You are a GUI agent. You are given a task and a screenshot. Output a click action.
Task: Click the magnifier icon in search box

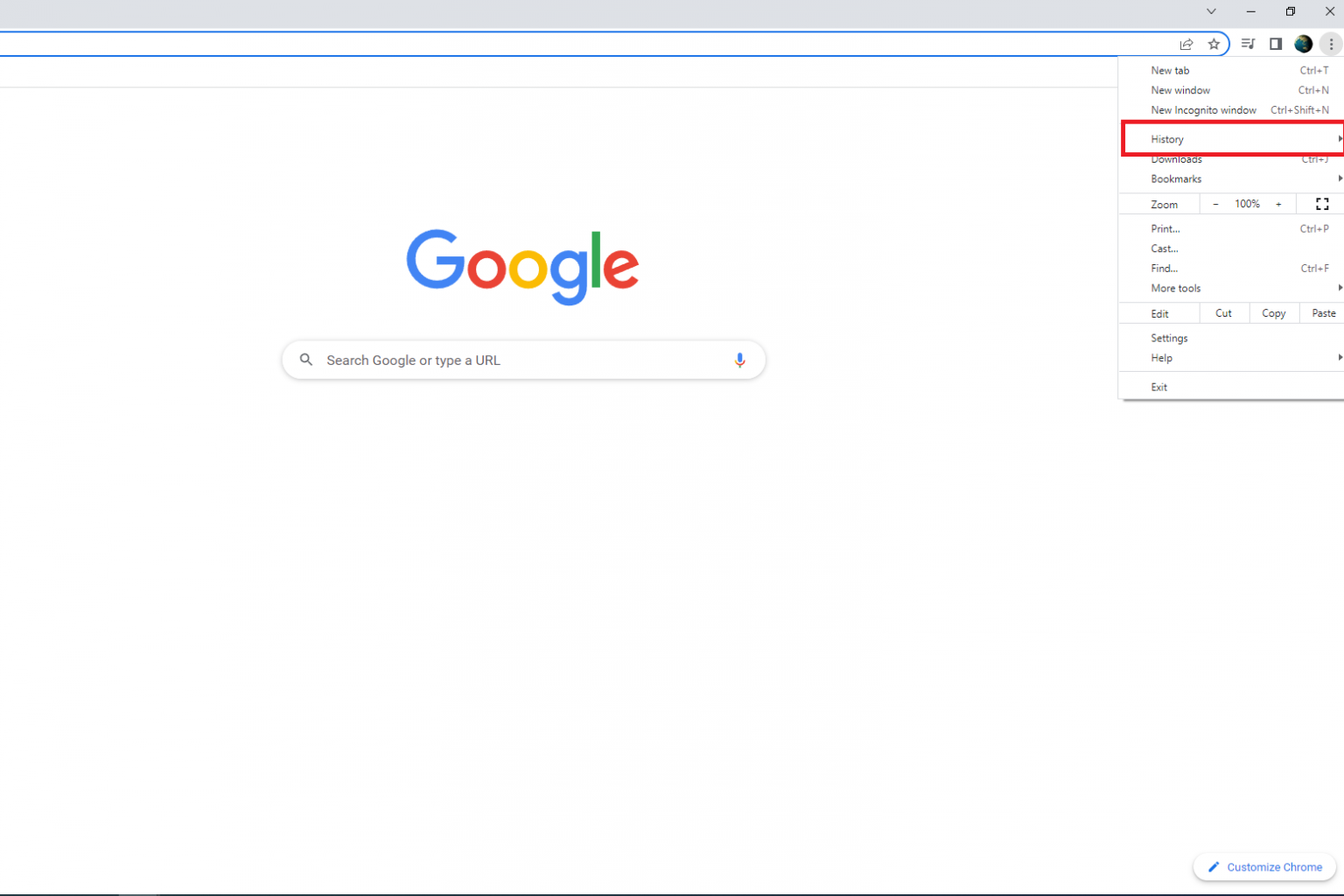(306, 360)
